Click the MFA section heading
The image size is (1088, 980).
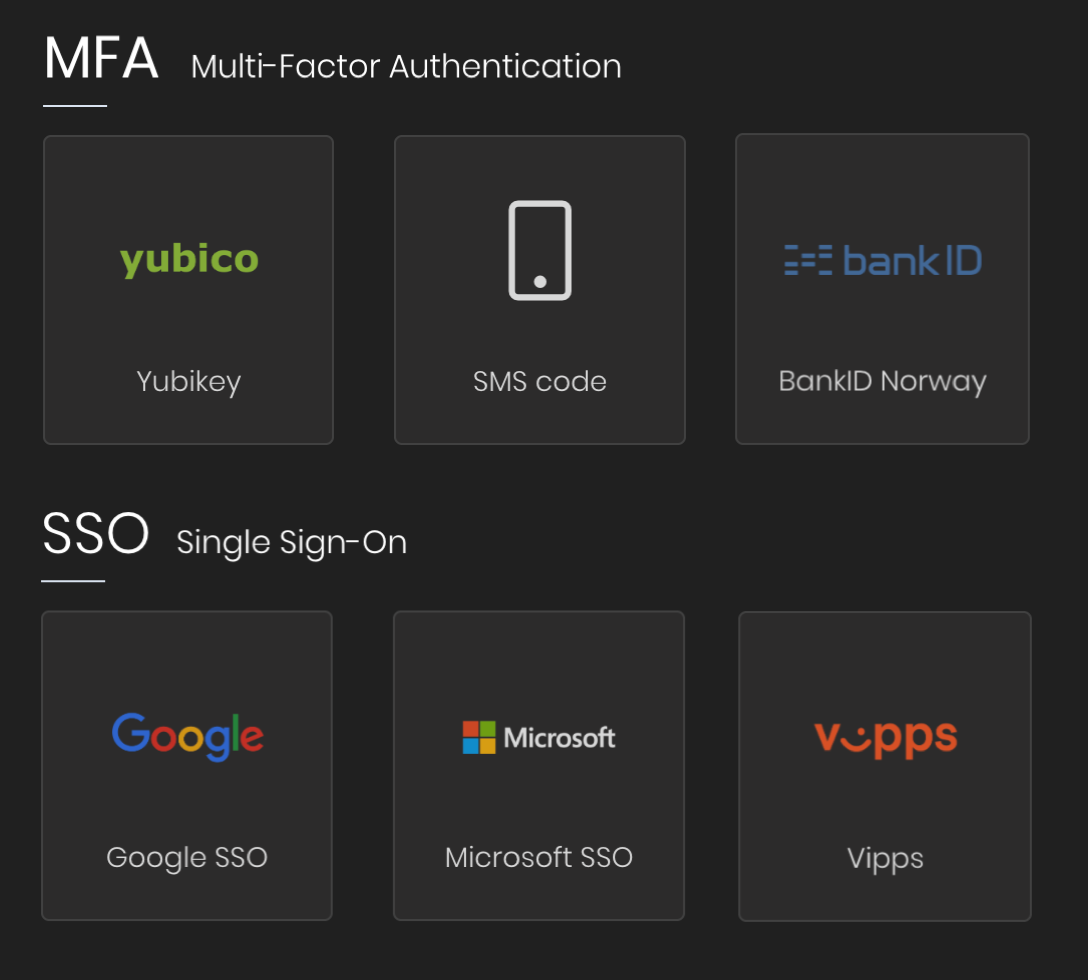coord(101,60)
